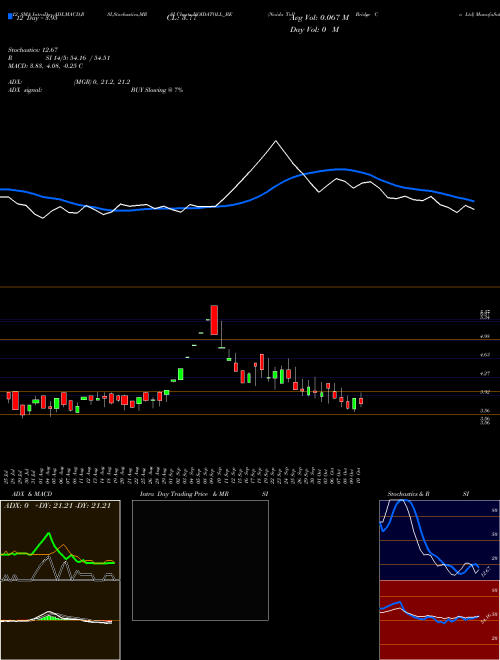This screenshot has height=660, width=500.
Task: Select the 'Day Vol: 0 M' label
Action: pos(314,30)
